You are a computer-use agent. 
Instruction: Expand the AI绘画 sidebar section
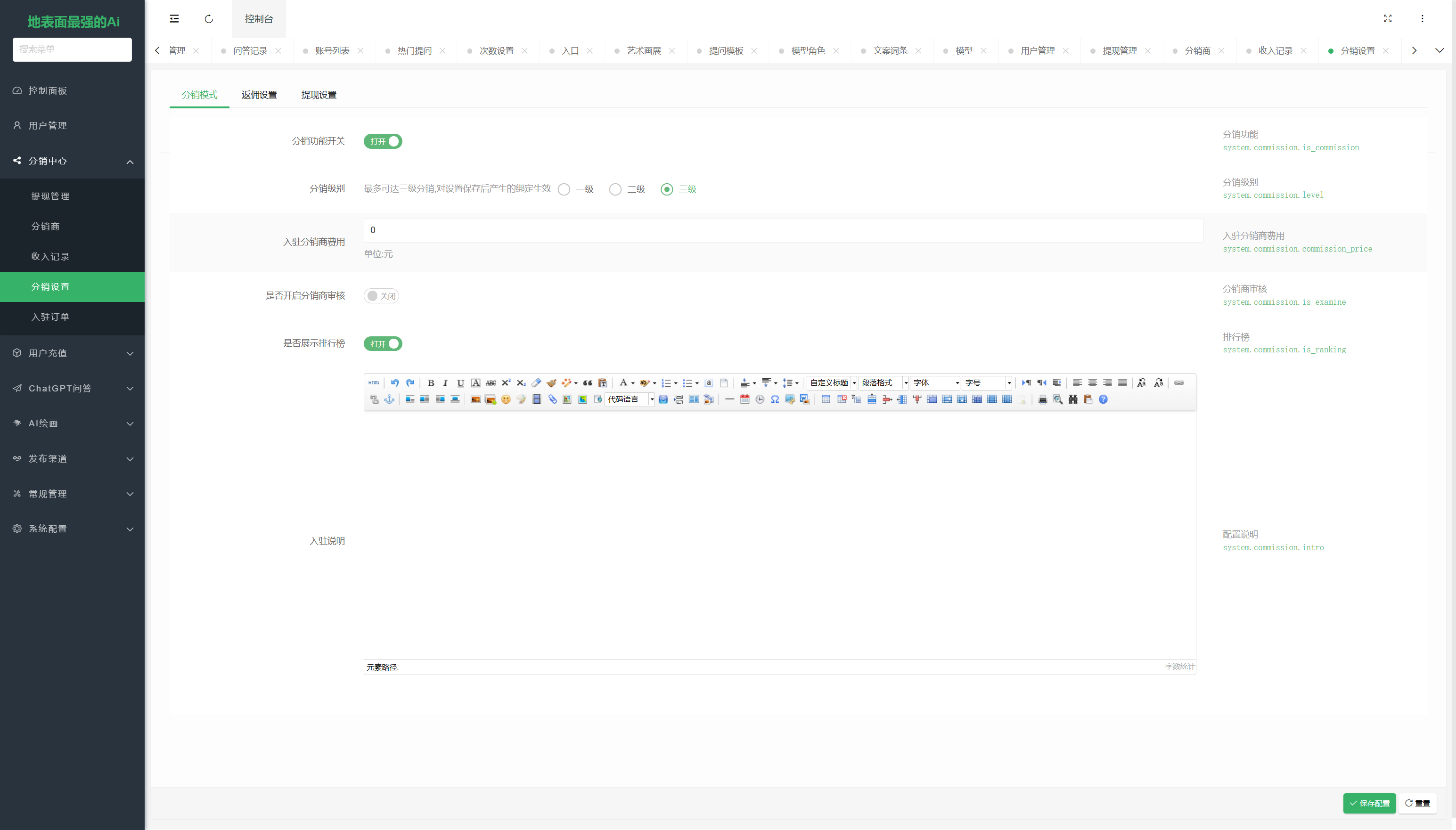point(73,423)
